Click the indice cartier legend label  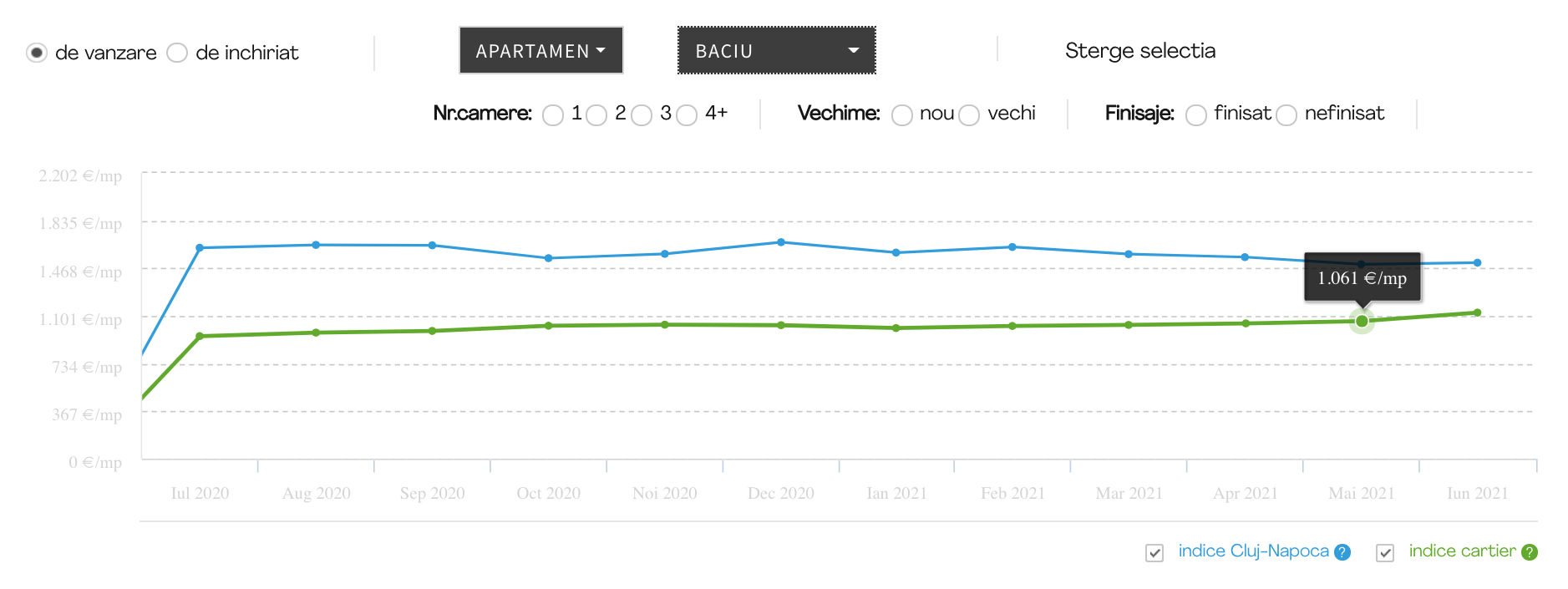point(1462,551)
